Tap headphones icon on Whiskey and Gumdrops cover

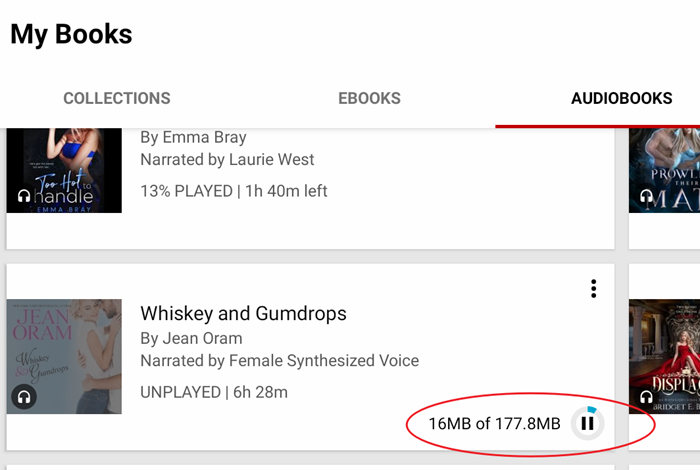point(24,397)
